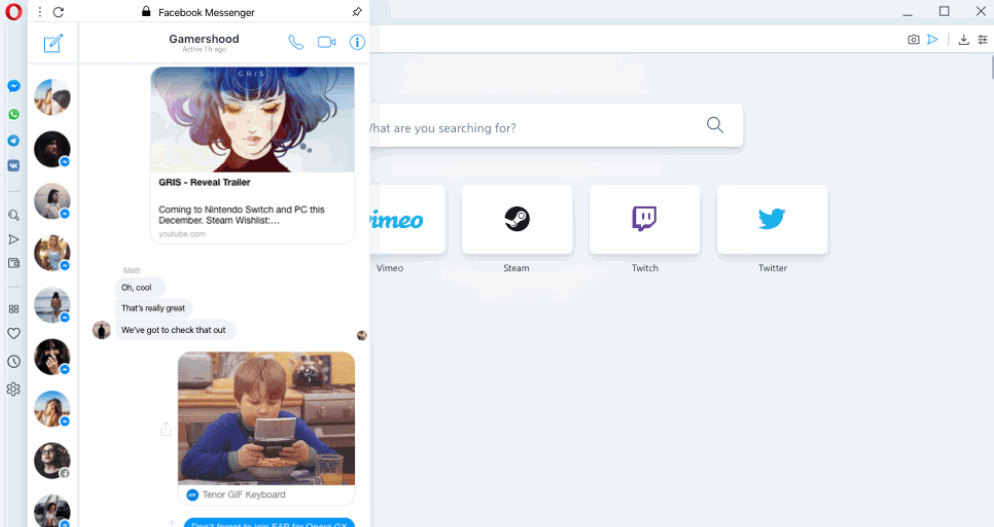Image resolution: width=994 pixels, height=527 pixels.
Task: Open GRIS Reveal Trailer link preview
Action: [252, 155]
